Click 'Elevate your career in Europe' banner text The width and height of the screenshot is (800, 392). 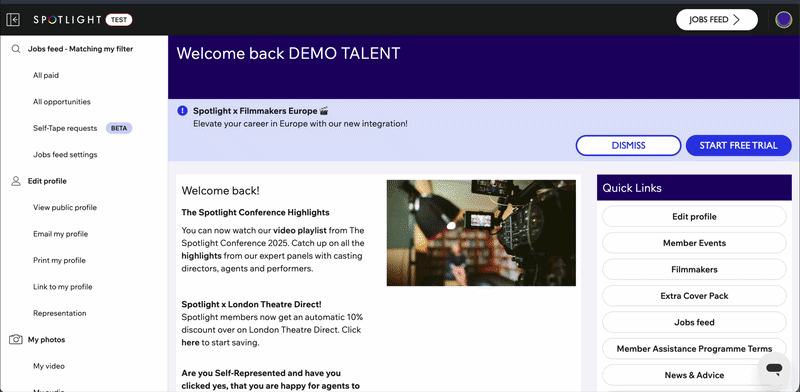(300, 124)
